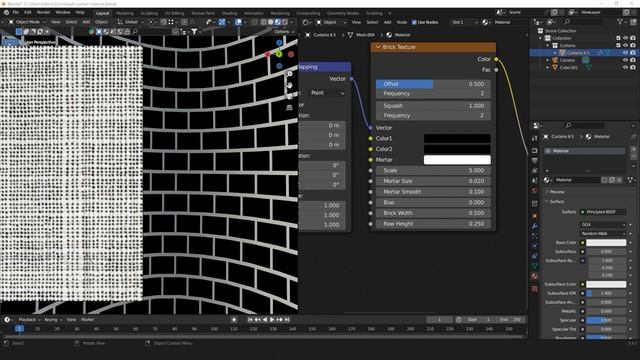This screenshot has width=640, height=360.
Task: Toggle the Use Nodes checkbox
Action: (x=414, y=22)
